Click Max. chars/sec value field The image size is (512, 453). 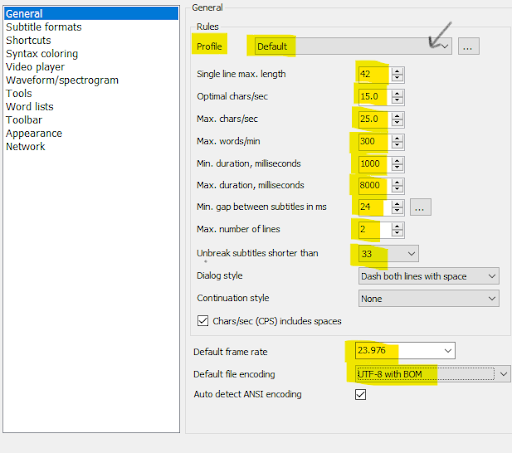pos(374,119)
